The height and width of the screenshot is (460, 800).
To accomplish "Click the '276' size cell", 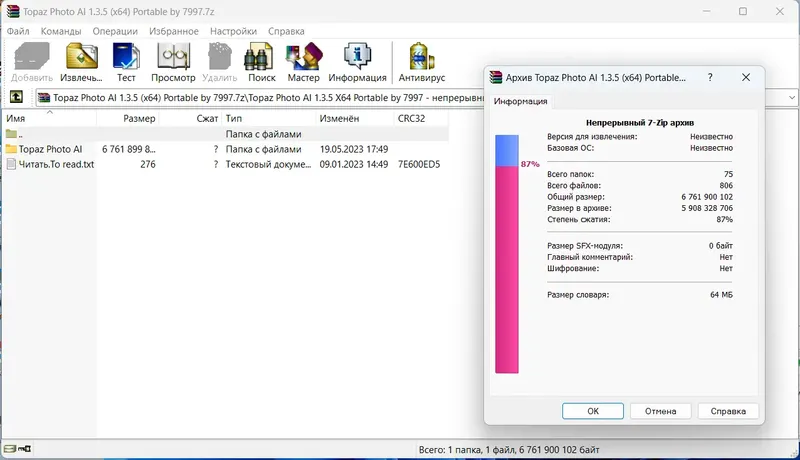I will pyautogui.click(x=148, y=164).
